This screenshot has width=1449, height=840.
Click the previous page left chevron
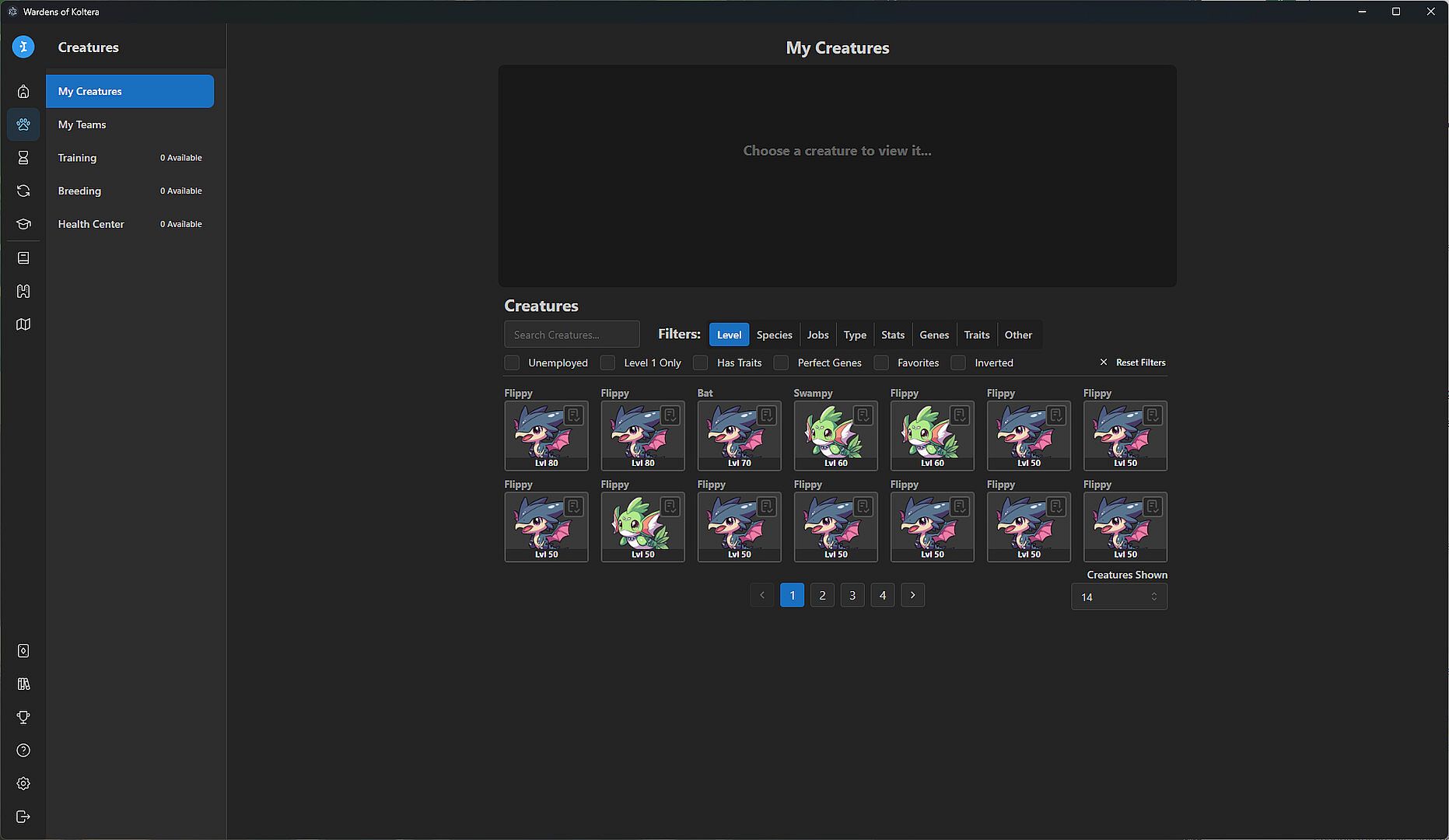[x=762, y=595]
